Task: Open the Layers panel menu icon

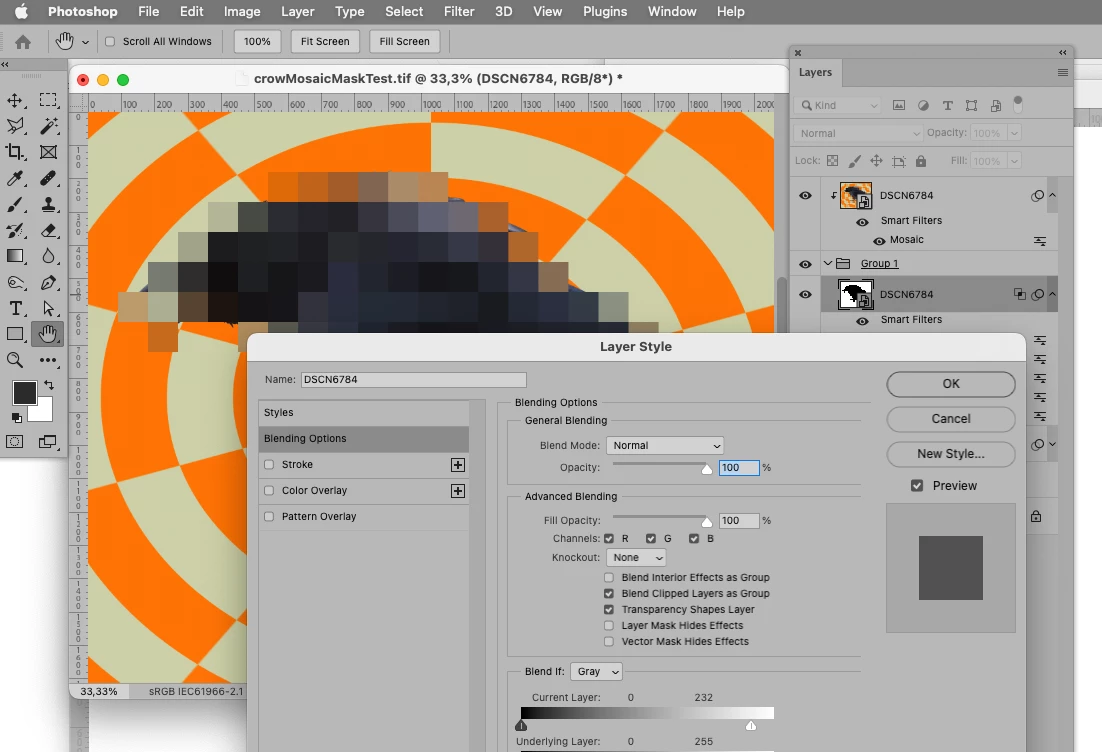Action: pos(1063,72)
